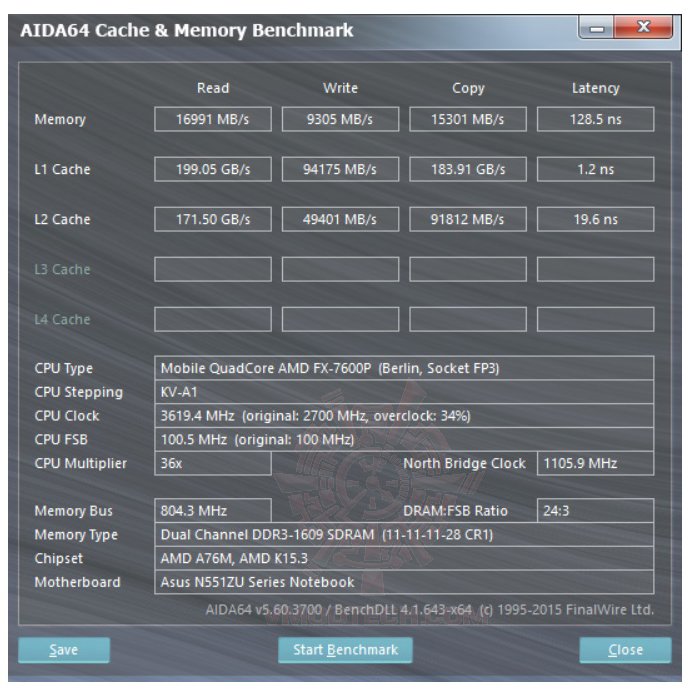Viewport: 692px width, 698px height.
Task: Click the CPU Type field showing FX-7600P
Action: (x=404, y=368)
